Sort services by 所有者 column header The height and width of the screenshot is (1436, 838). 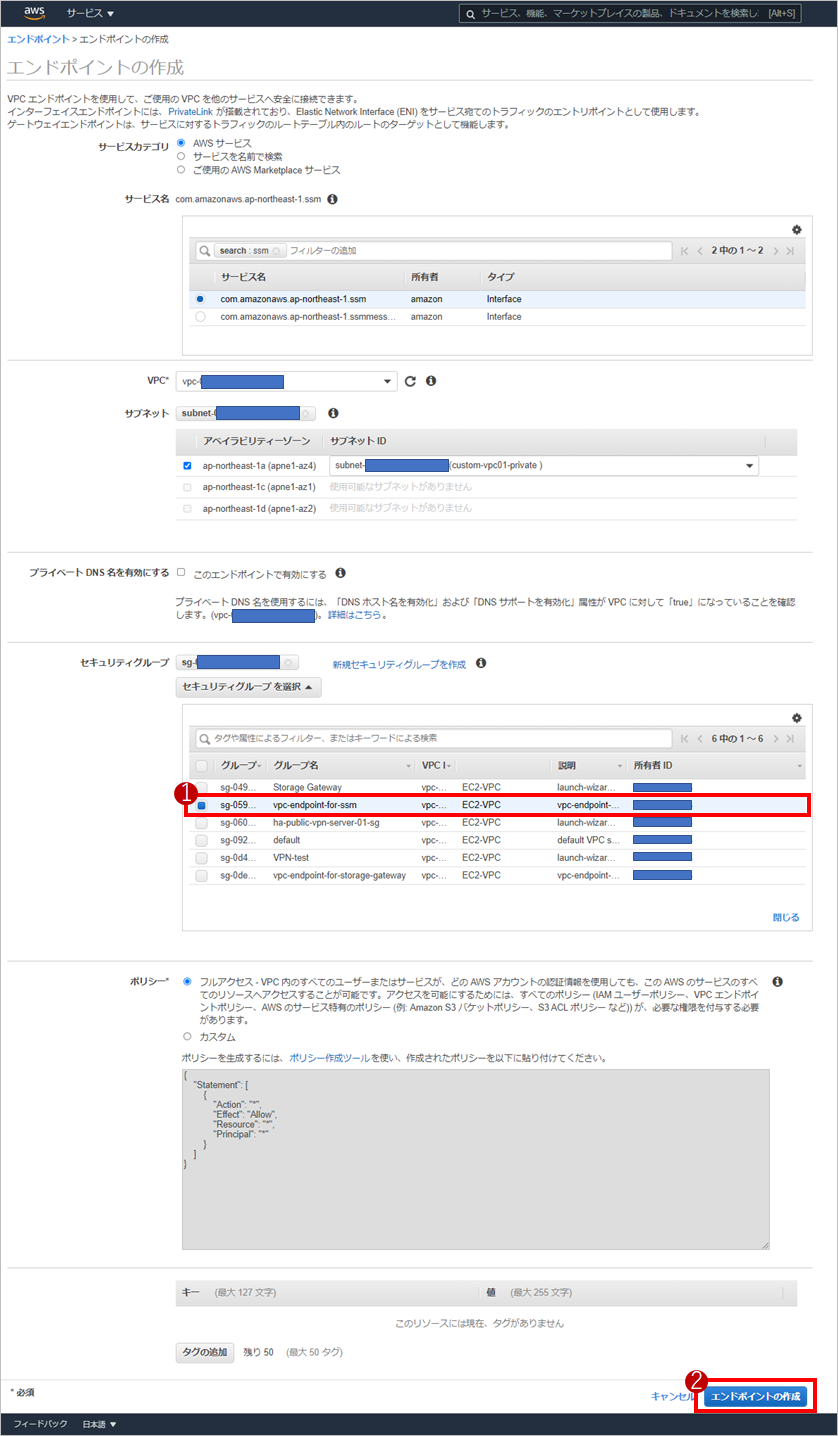(x=424, y=277)
